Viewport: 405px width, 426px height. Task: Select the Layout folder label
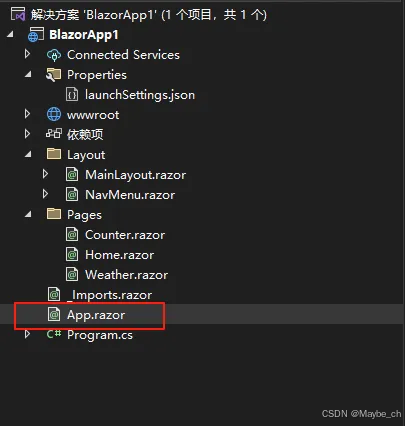click(86, 155)
